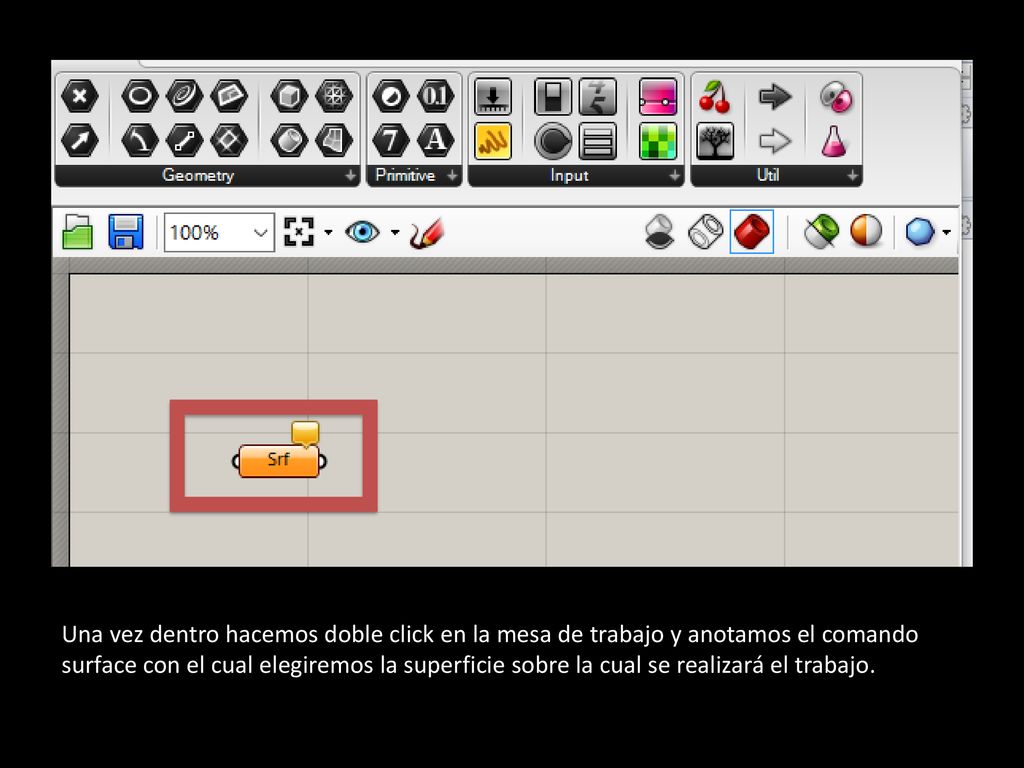The height and width of the screenshot is (768, 1024).
Task: Open the Util panel label
Action: (767, 175)
